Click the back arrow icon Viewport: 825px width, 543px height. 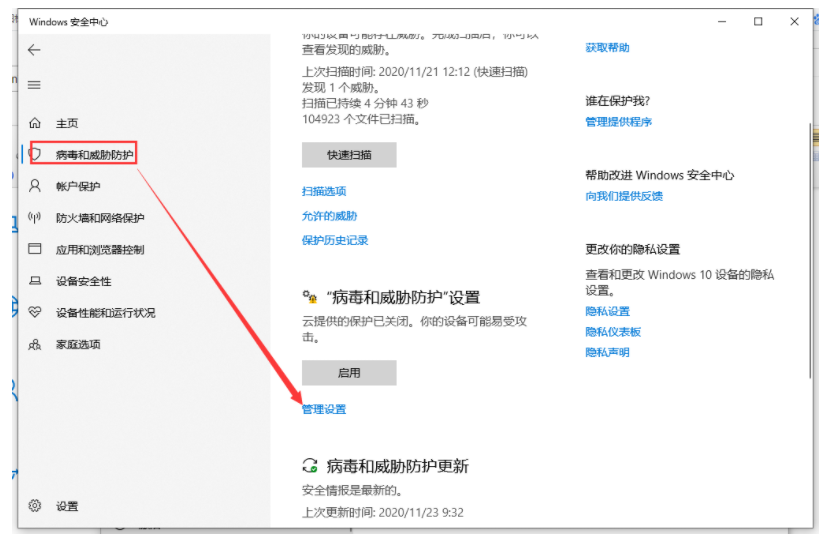pos(34,50)
